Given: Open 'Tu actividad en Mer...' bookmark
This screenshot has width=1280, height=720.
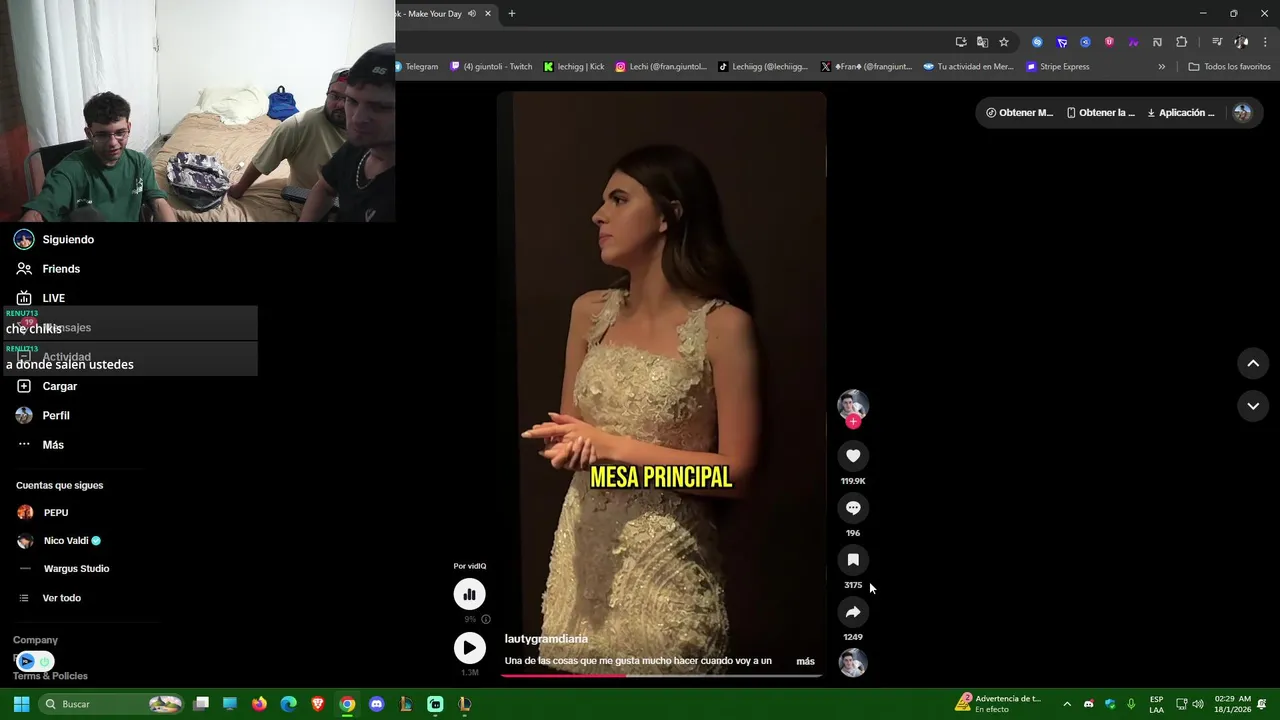Looking at the screenshot, I should point(968,67).
